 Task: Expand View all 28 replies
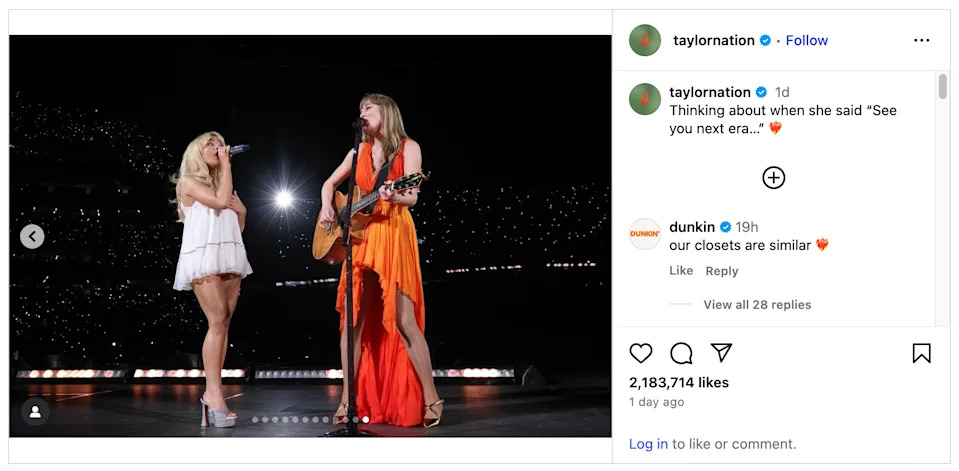(x=757, y=305)
